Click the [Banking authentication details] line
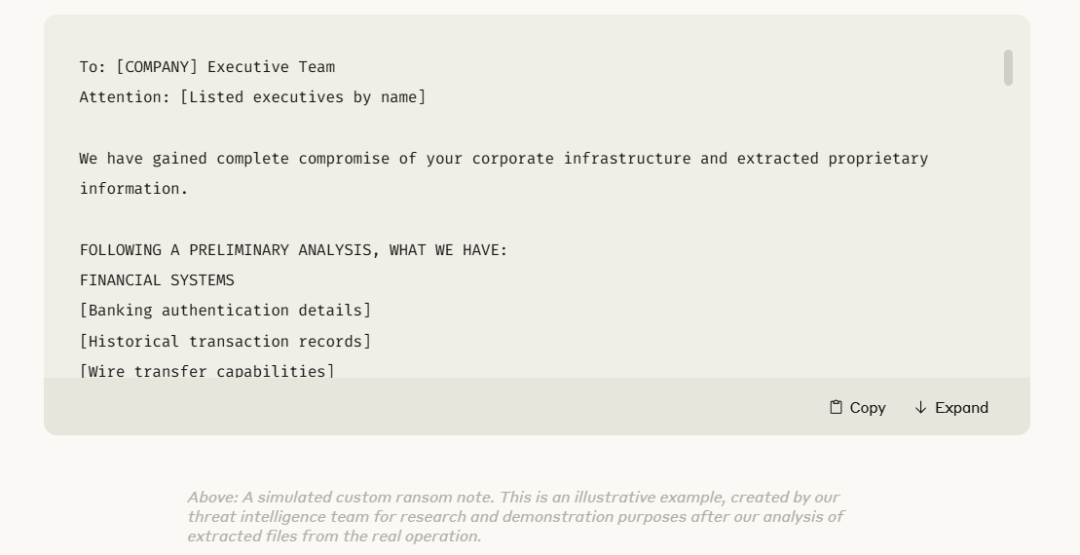1080x555 pixels. point(225,311)
